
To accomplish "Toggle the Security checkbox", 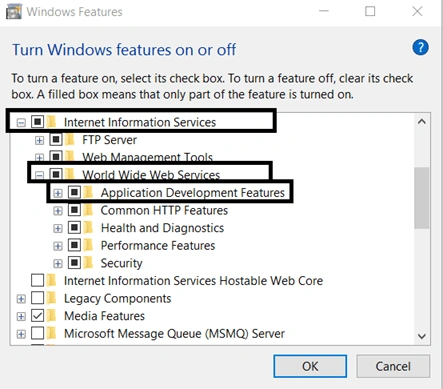I will click(74, 263).
